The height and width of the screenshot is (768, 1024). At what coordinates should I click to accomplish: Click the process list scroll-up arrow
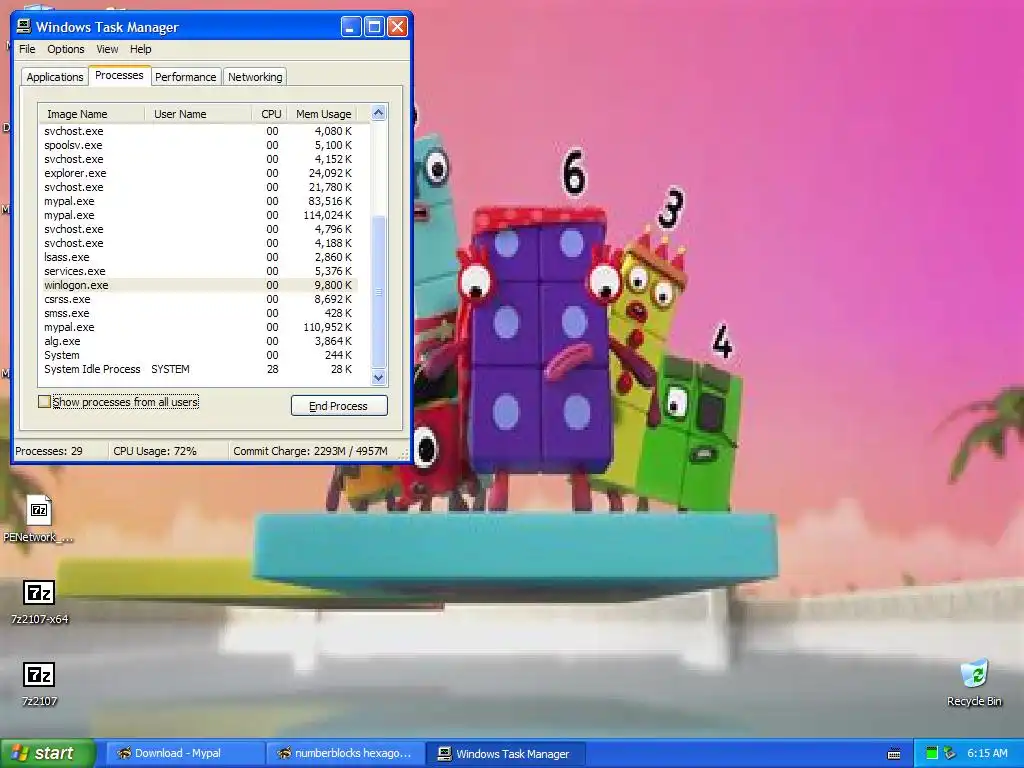pos(378,113)
